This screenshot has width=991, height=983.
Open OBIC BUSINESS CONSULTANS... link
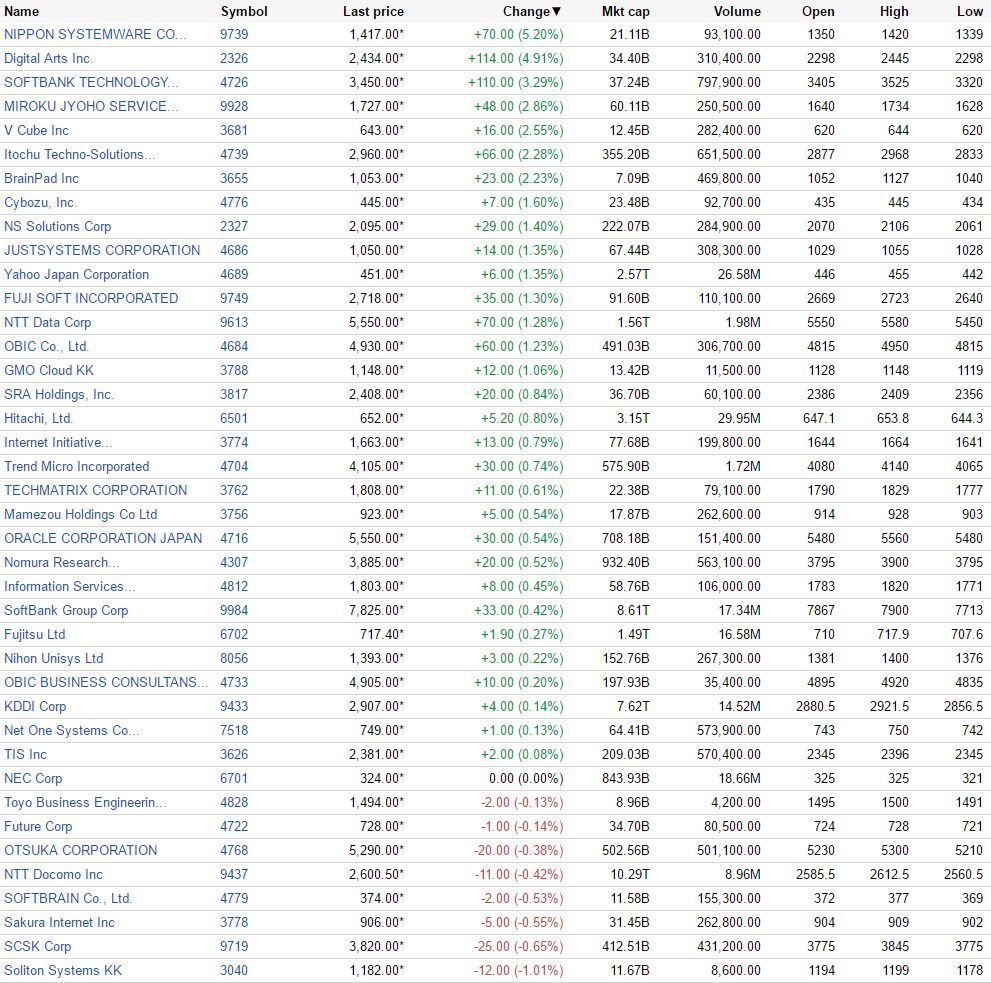tap(106, 683)
